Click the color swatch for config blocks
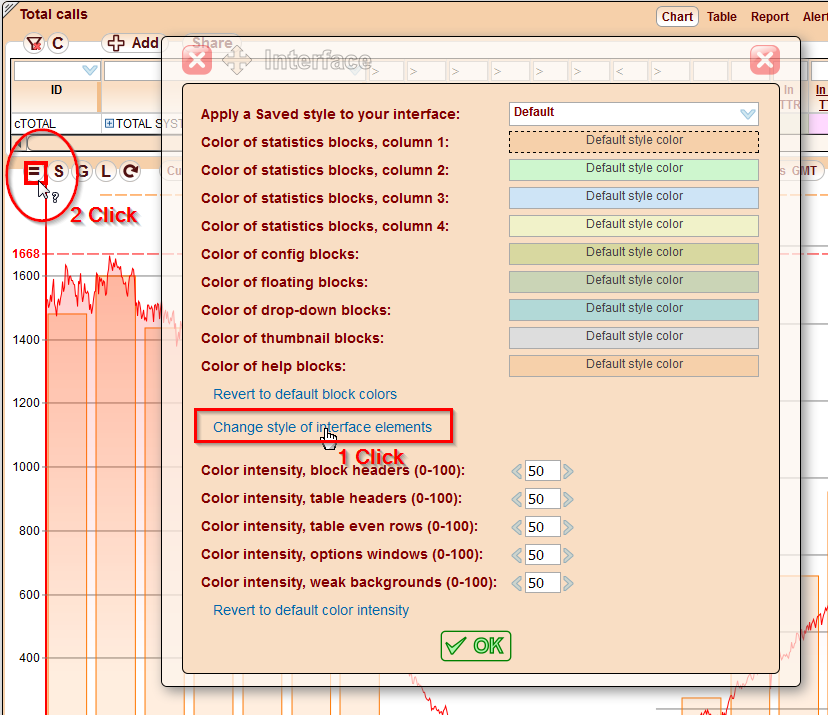828x715 pixels. click(633, 252)
